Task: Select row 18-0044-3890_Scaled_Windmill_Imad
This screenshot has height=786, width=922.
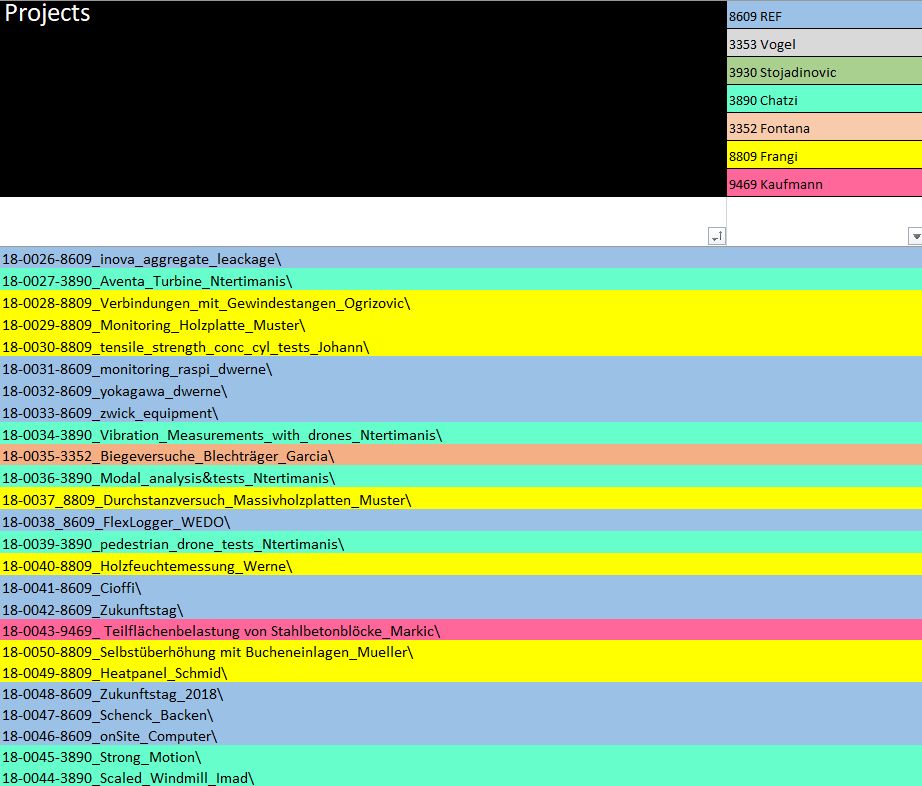Action: pyautogui.click(x=461, y=777)
